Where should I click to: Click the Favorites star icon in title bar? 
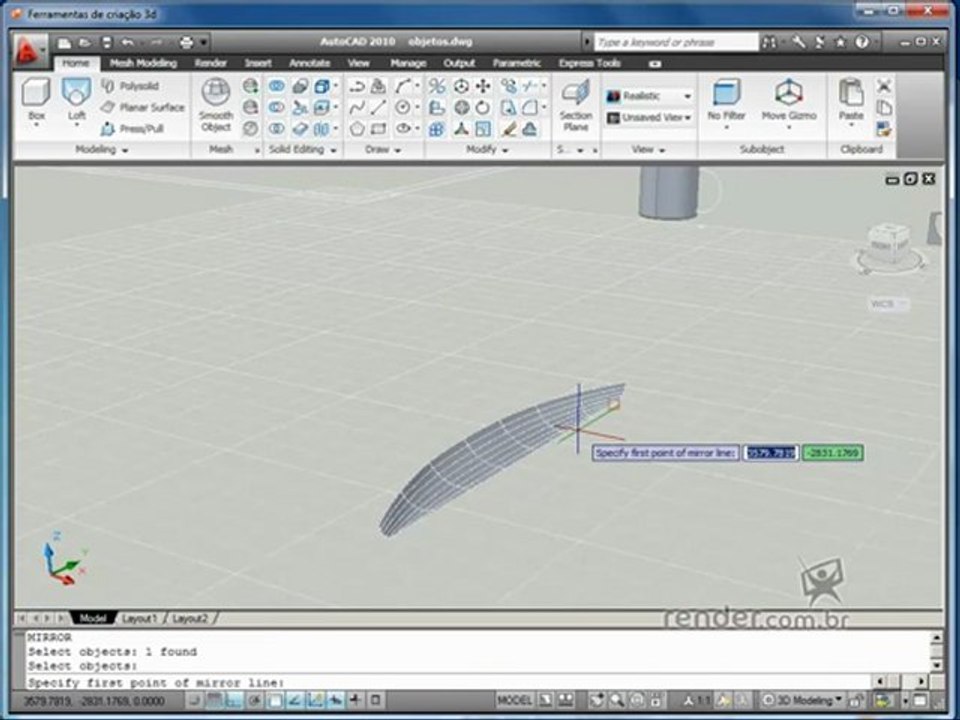[x=840, y=42]
